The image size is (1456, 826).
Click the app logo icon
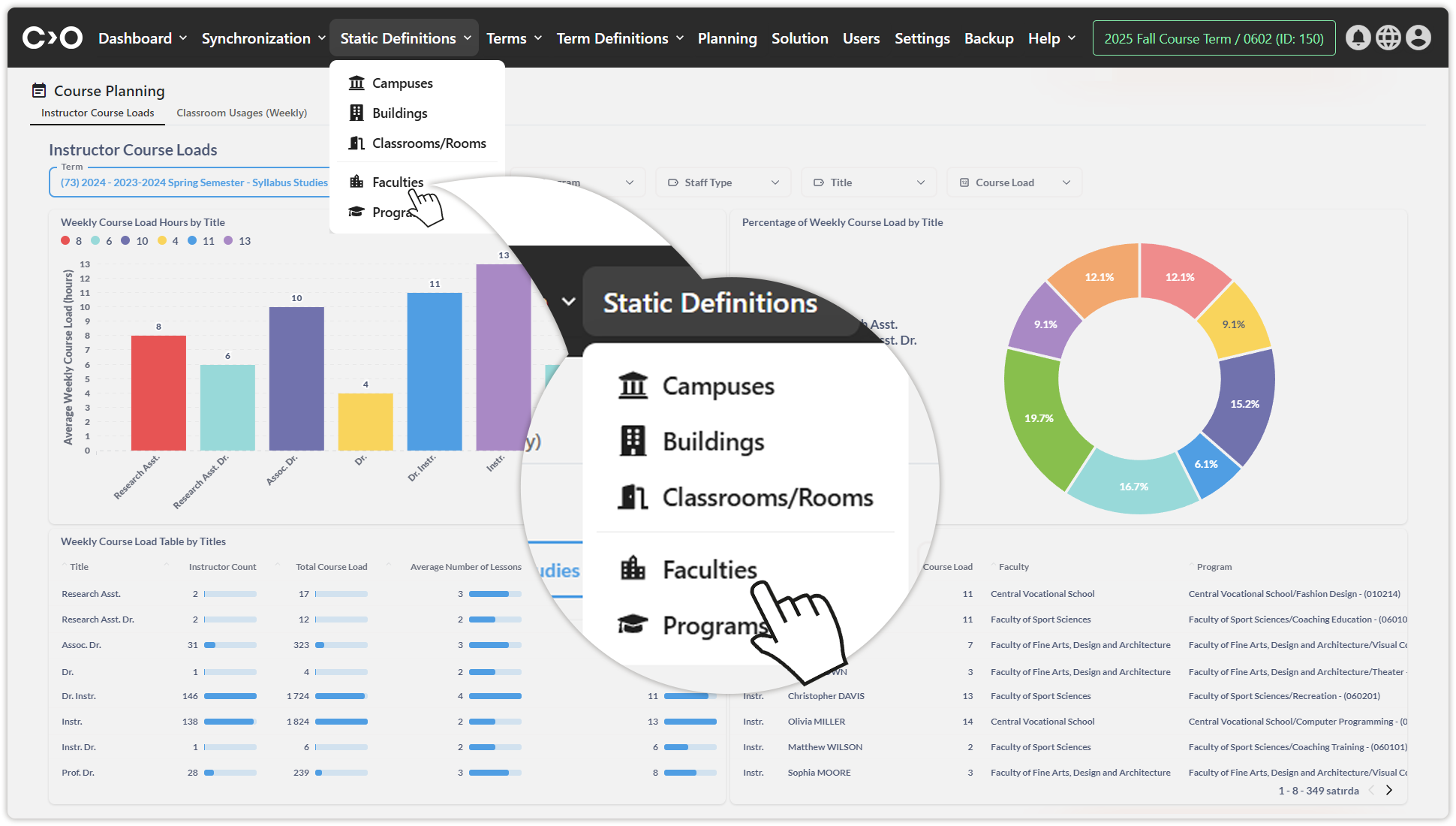coord(52,38)
